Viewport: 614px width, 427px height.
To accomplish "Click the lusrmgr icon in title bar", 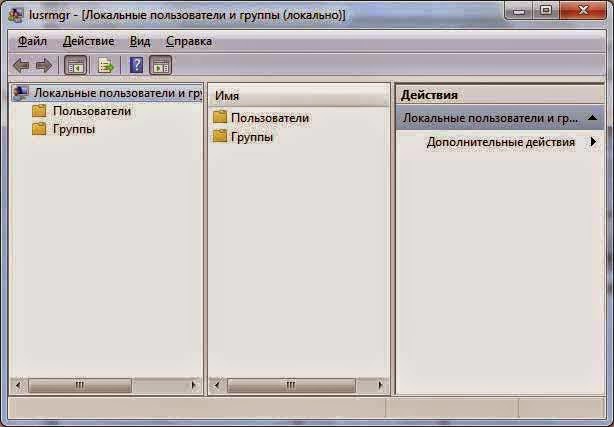I will click(16, 15).
